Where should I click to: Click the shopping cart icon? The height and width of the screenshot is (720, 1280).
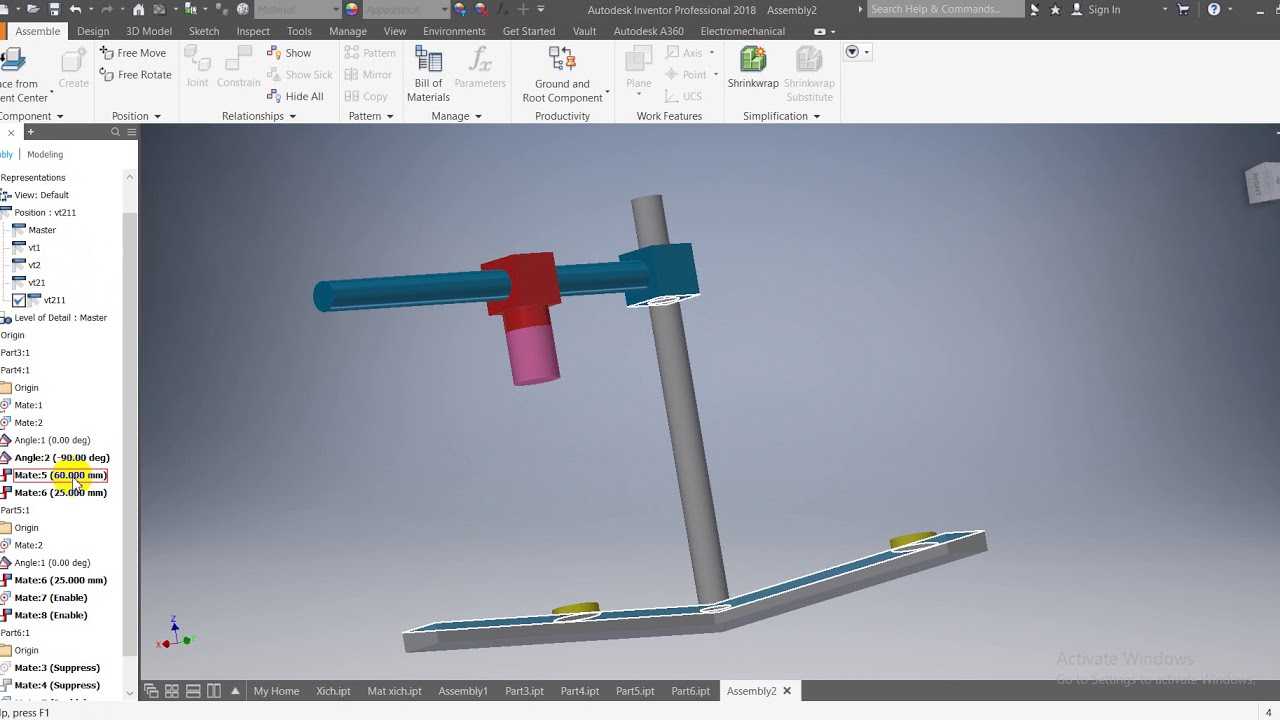[x=1184, y=9]
